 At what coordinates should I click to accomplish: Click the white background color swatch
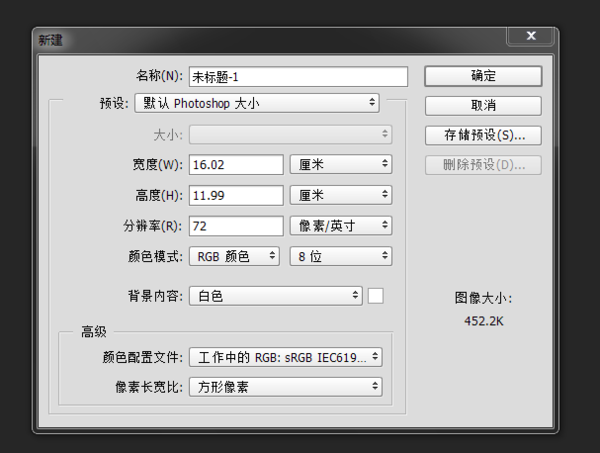click(375, 296)
